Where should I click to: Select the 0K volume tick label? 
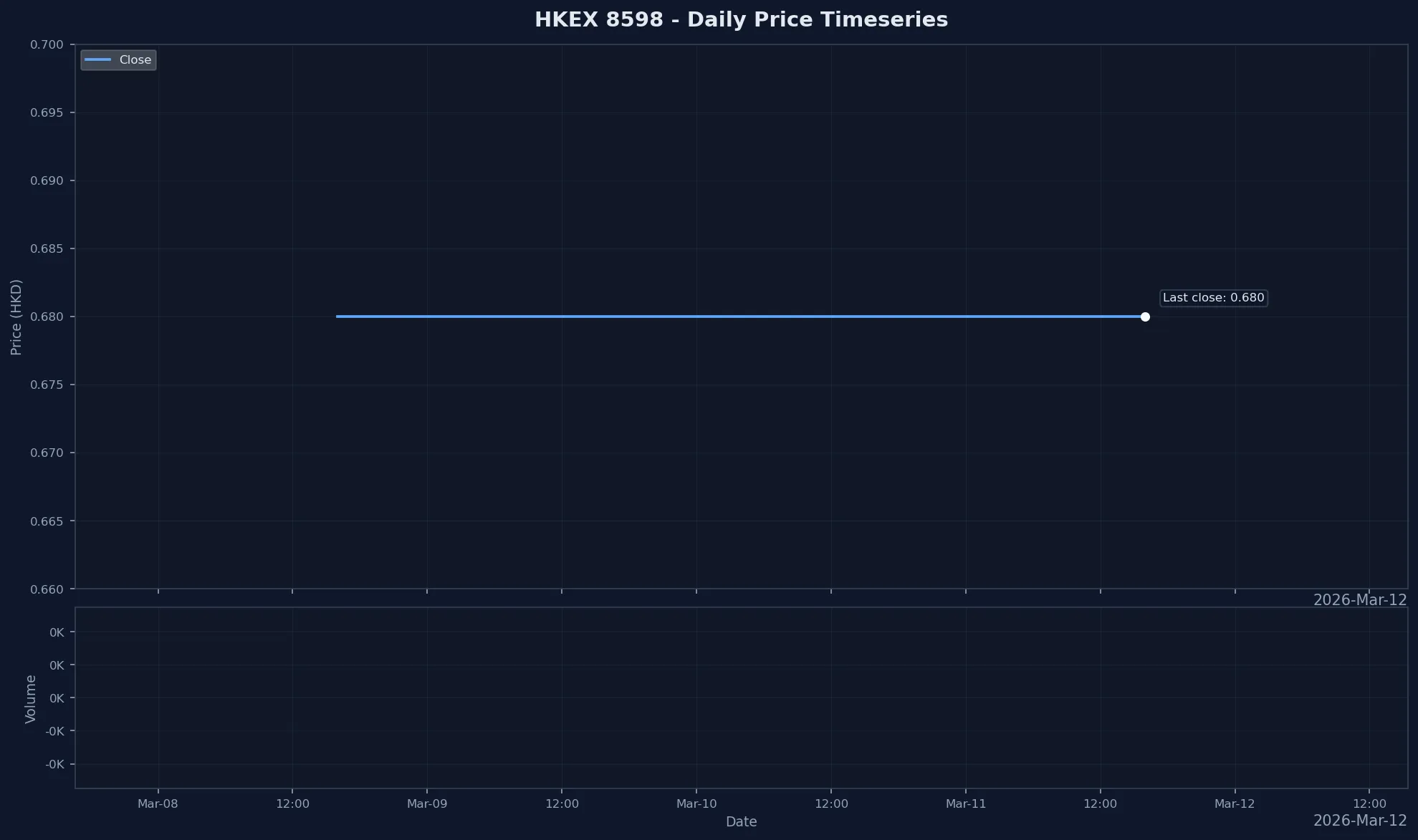pyautogui.click(x=56, y=632)
